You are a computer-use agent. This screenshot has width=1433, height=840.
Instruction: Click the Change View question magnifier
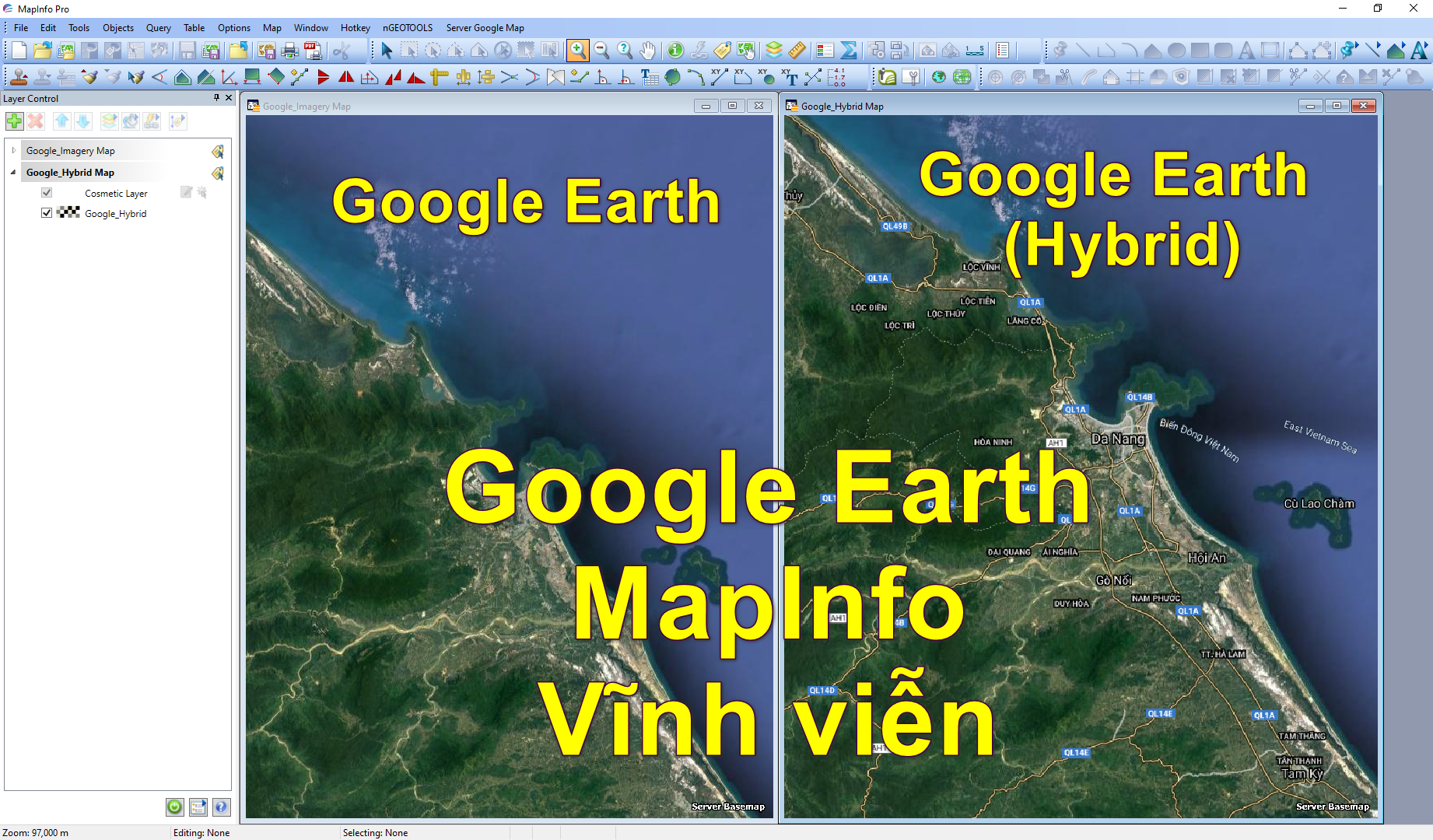pyautogui.click(x=625, y=51)
